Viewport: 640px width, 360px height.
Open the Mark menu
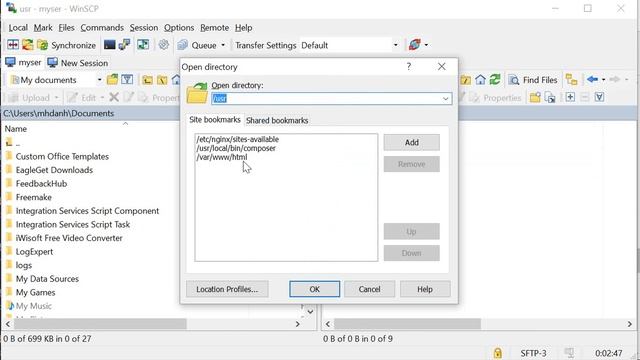[43, 28]
